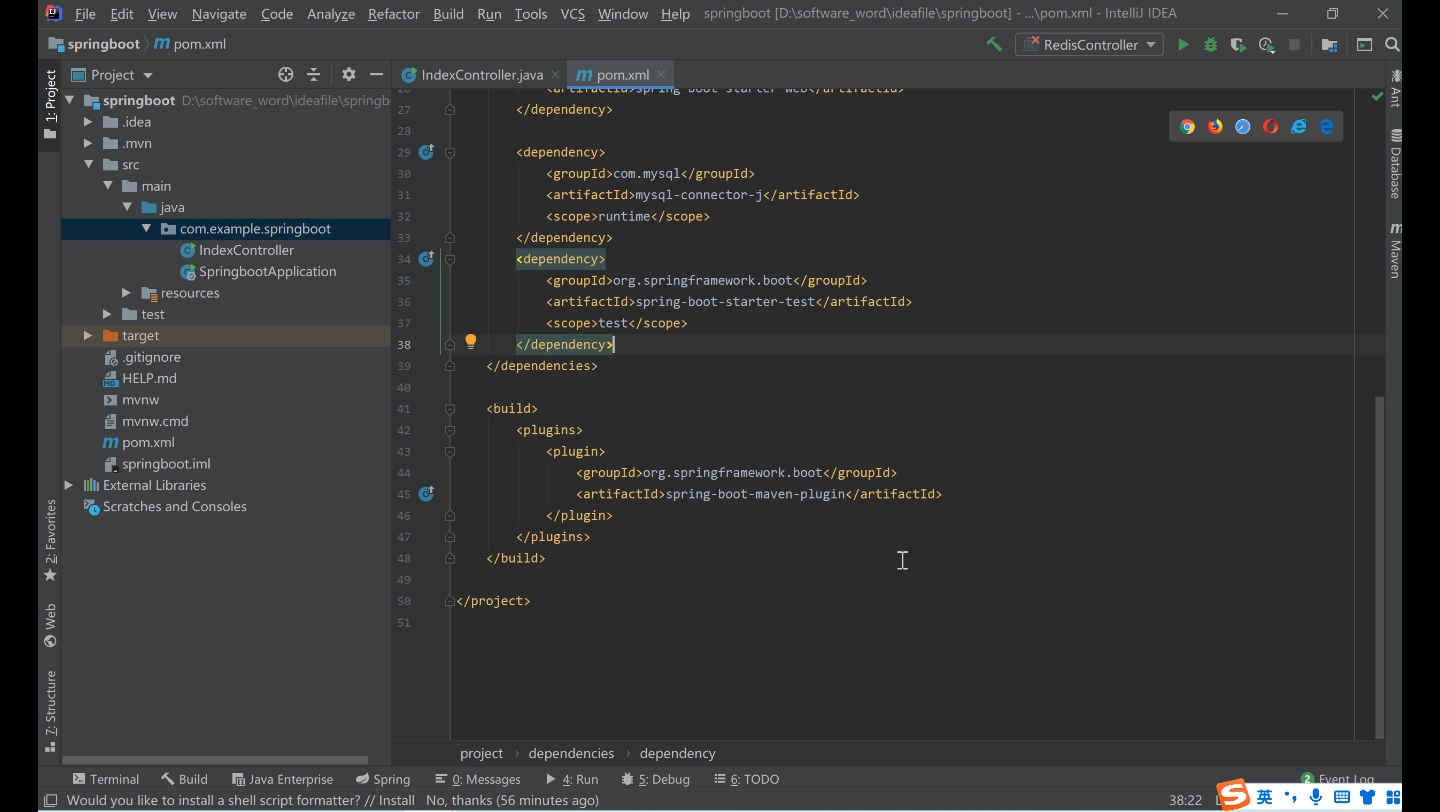
Task: Switch to the IndexController.java tab
Action: coord(481,75)
